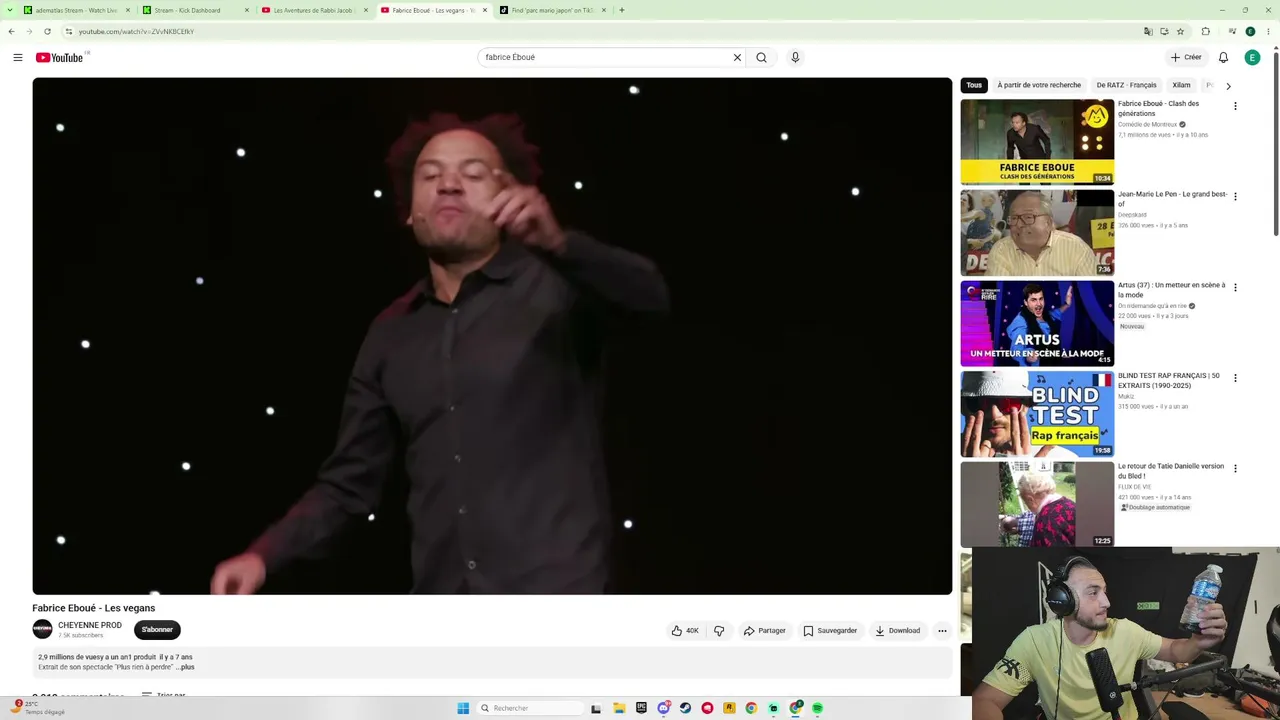Go back with the browser back arrow

[x=11, y=31]
